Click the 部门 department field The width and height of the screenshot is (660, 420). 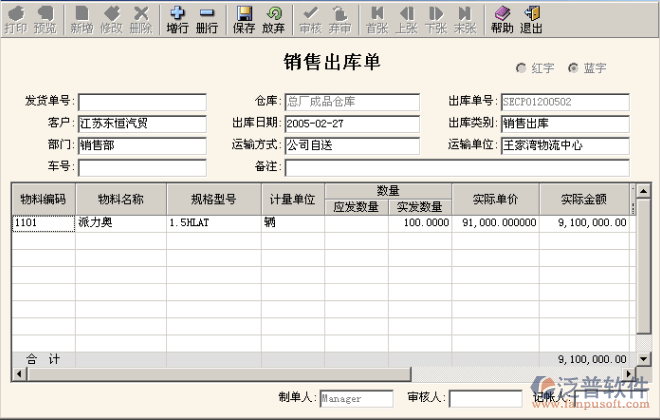142,146
